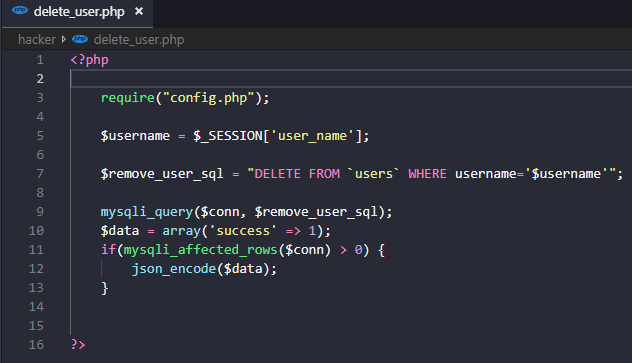632x363 pixels.
Task: Click the ?> closing tag
Action: point(78,344)
